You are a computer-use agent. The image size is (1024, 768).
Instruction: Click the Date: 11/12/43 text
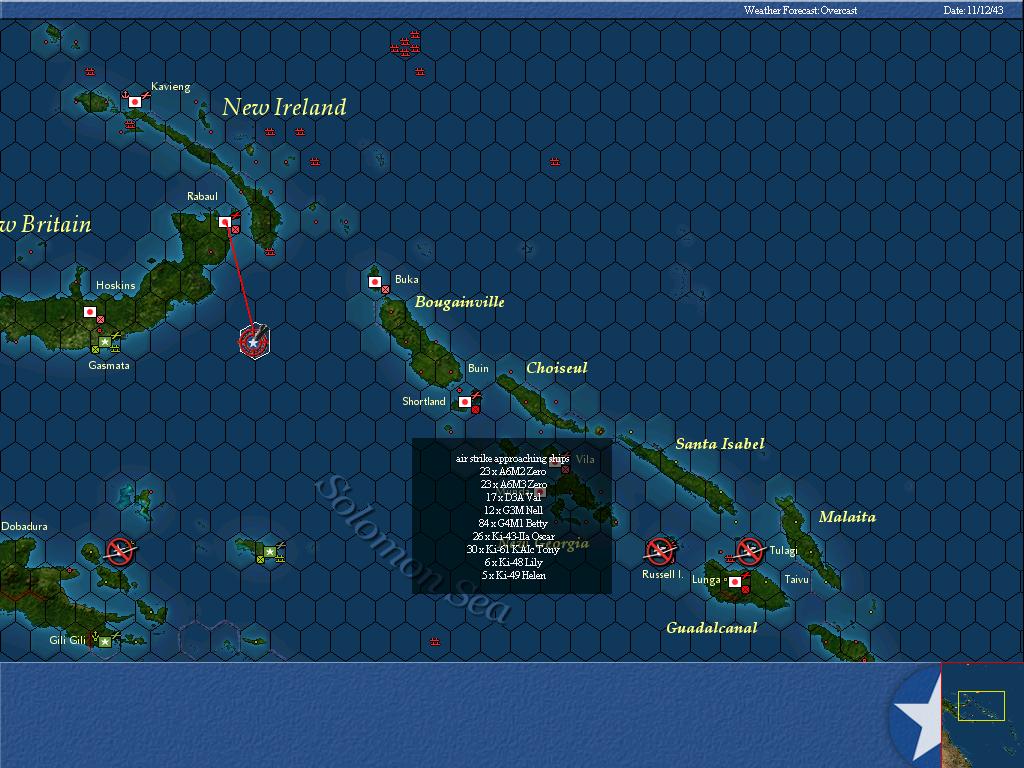973,10
